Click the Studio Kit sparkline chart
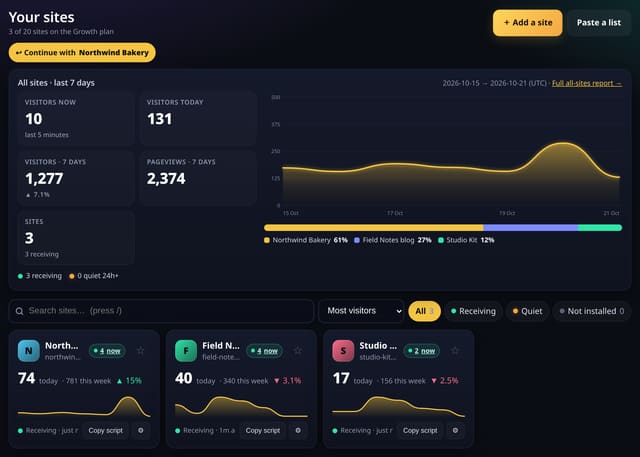 398,406
